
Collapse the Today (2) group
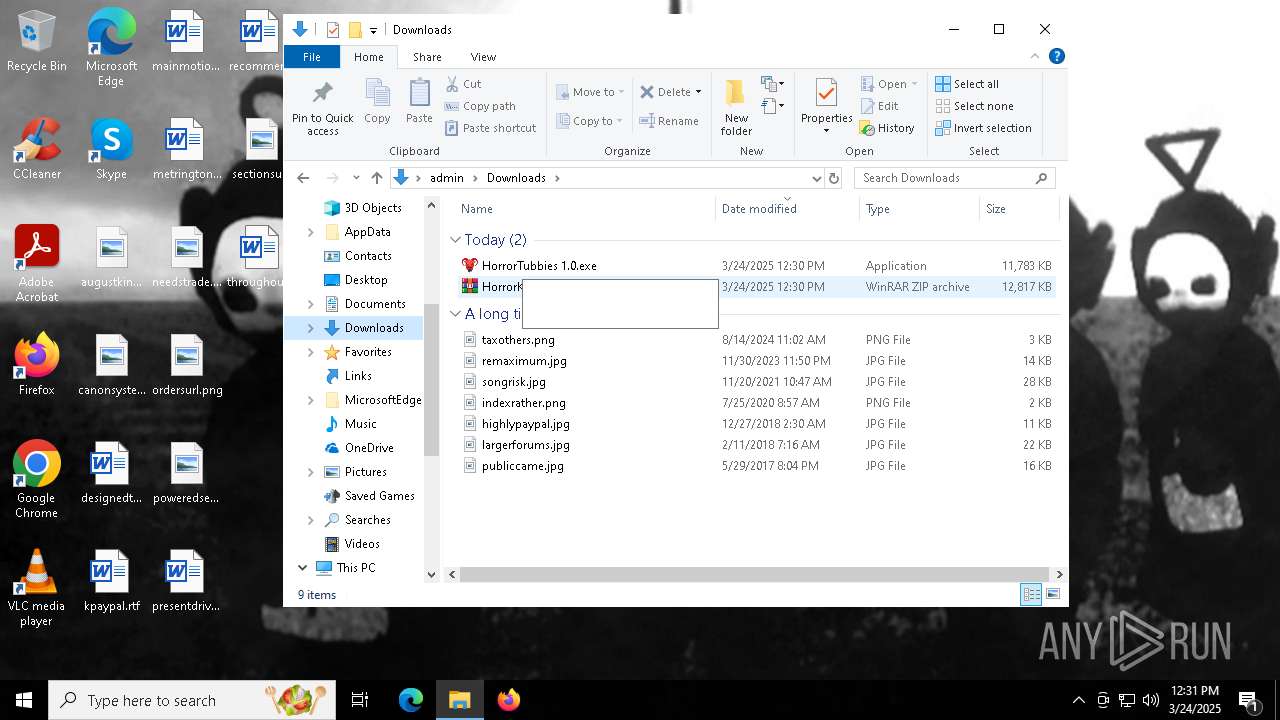click(455, 240)
